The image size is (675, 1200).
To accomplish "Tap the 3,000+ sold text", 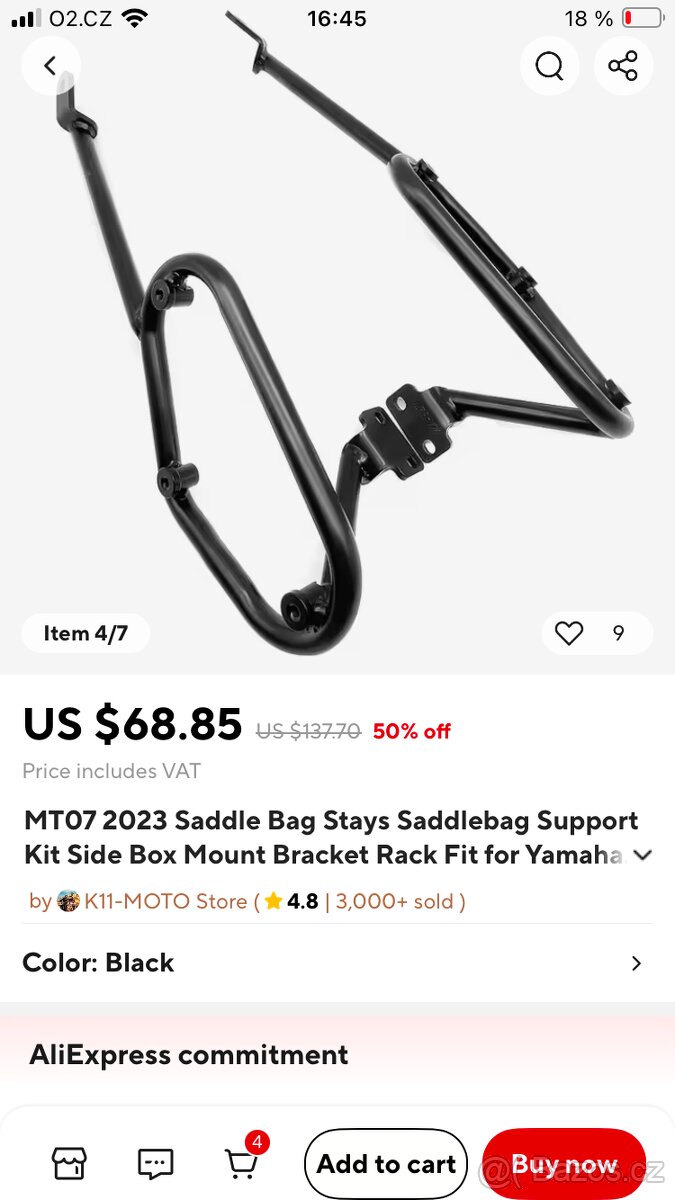I will pos(394,901).
